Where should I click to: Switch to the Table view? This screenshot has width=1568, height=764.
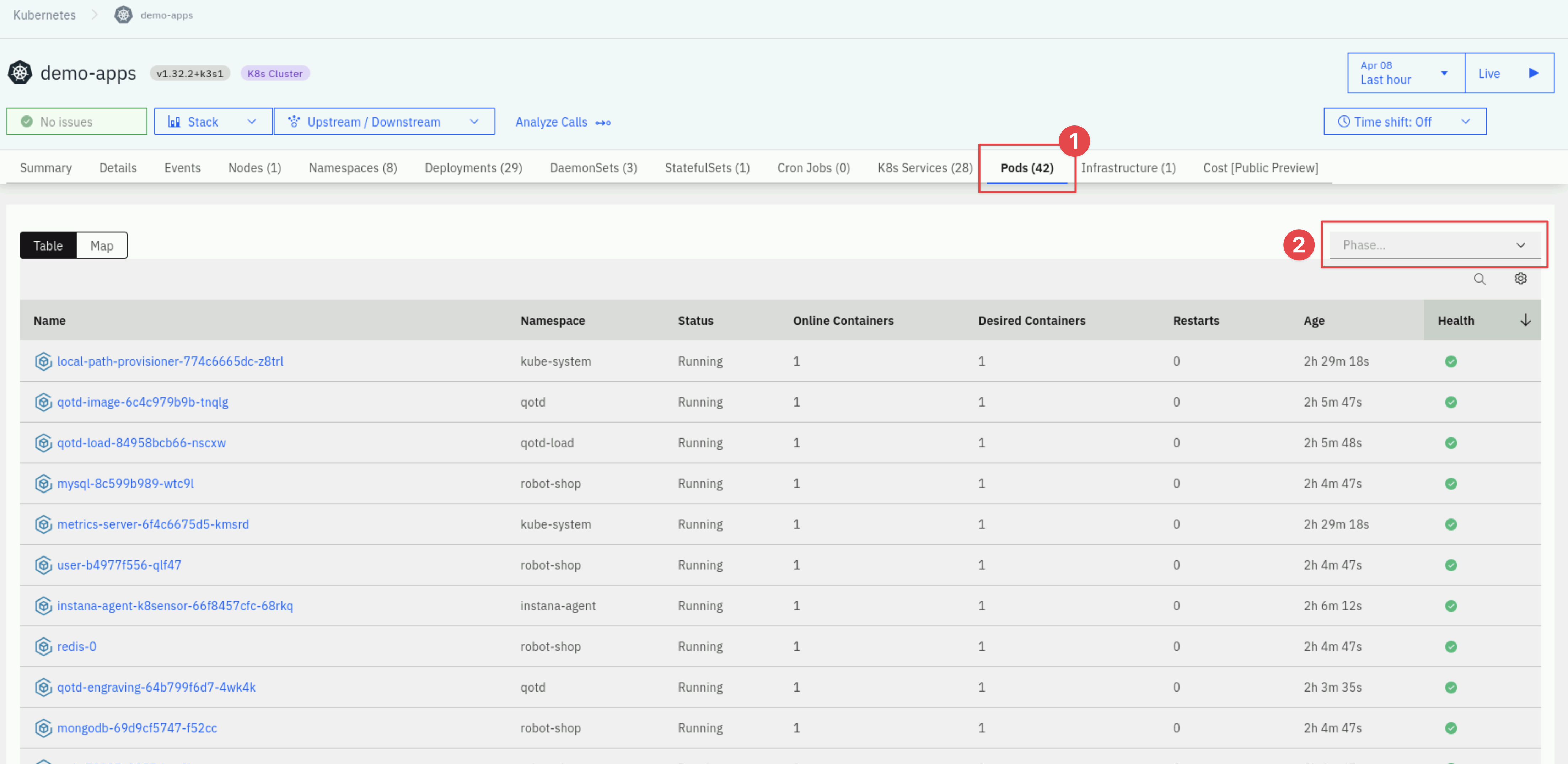point(48,245)
